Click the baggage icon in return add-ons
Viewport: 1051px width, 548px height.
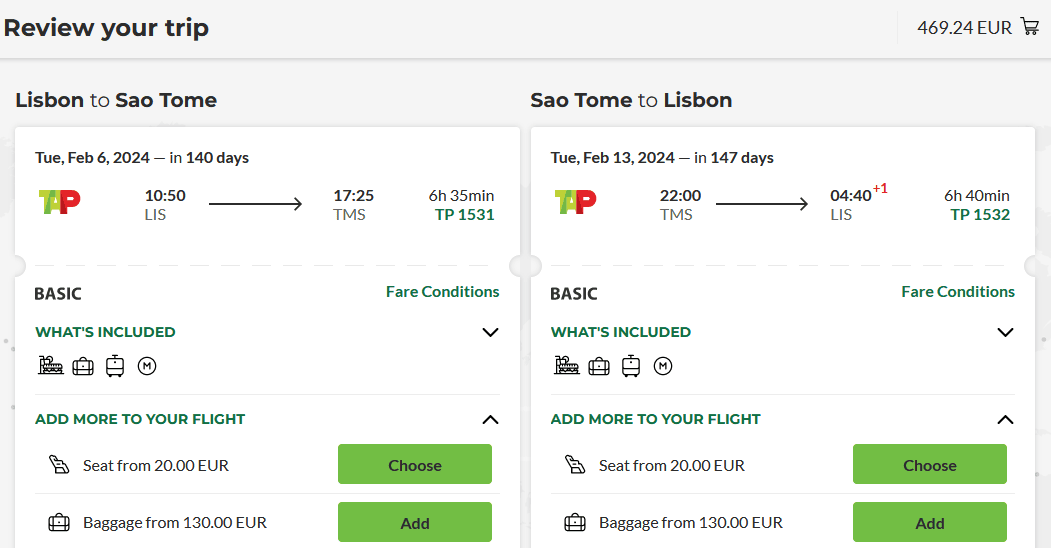pyautogui.click(x=575, y=522)
